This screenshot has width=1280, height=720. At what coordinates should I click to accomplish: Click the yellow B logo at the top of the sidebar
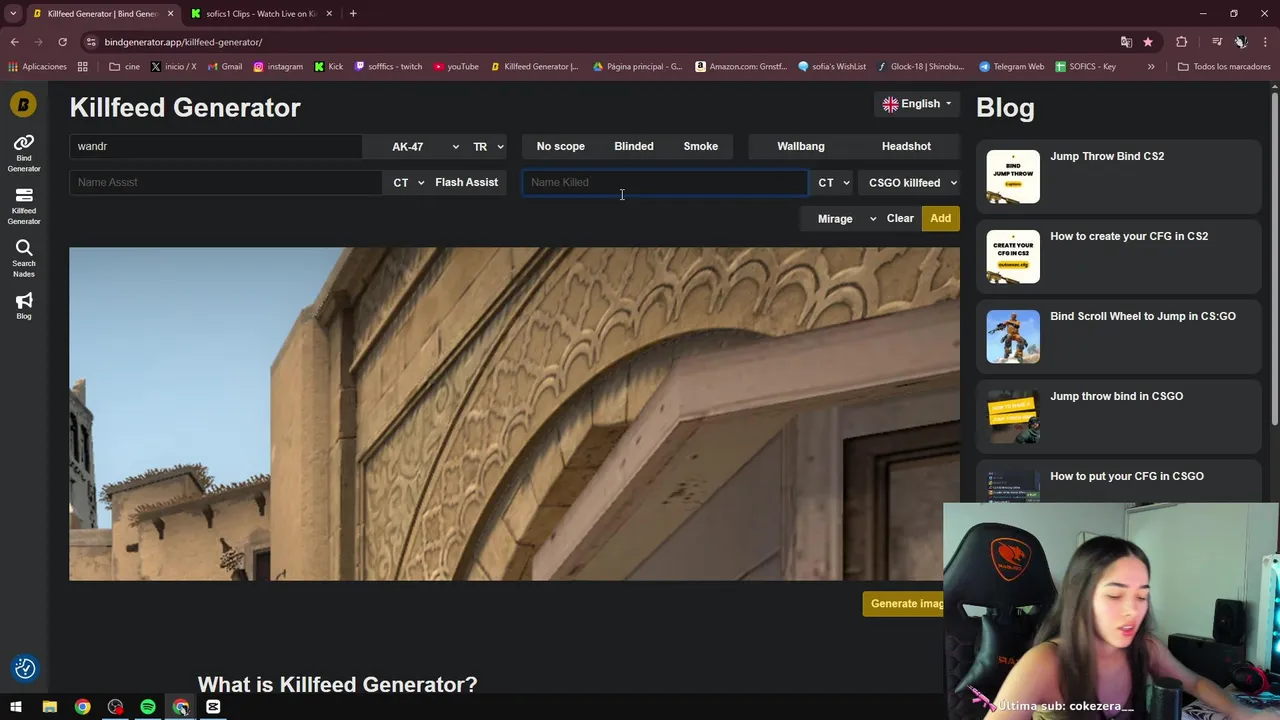point(23,104)
